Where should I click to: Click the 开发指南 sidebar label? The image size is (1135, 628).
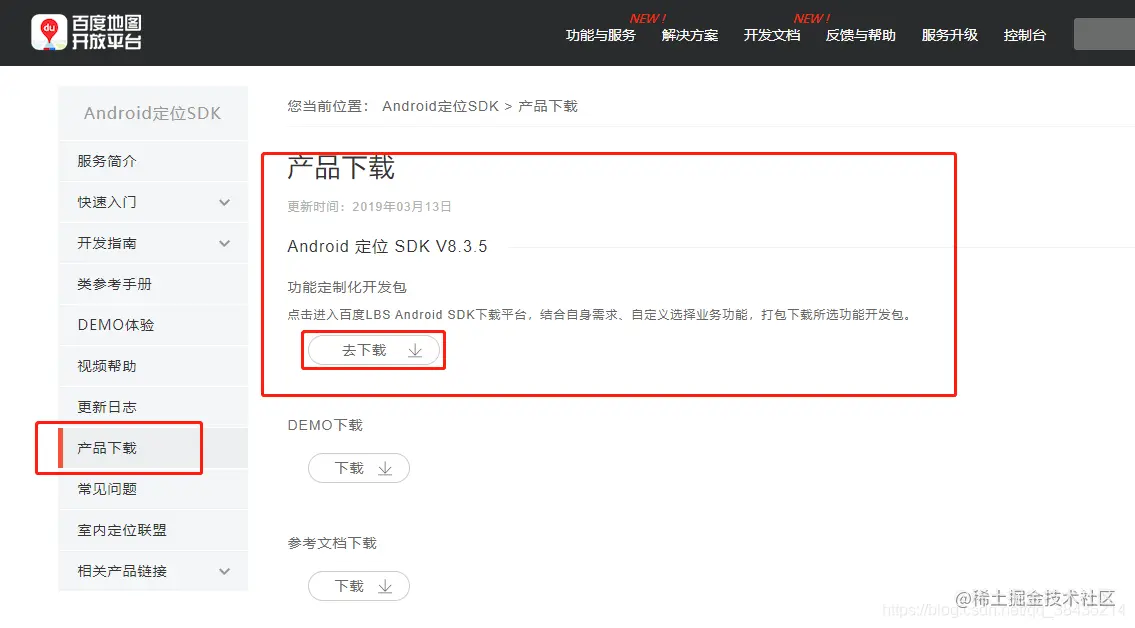tap(107, 244)
